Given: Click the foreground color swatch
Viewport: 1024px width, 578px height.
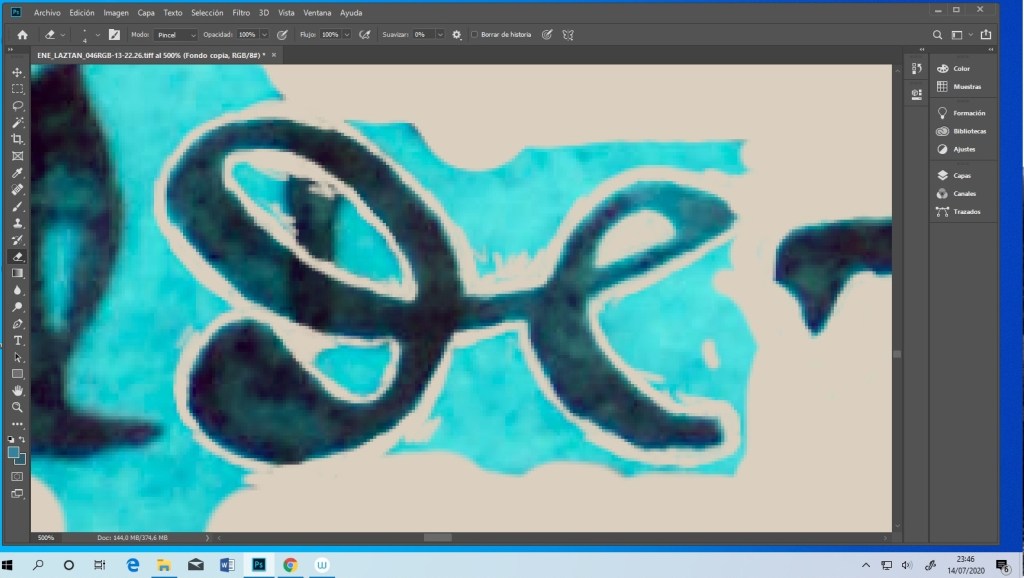Looking at the screenshot, I should [14, 452].
